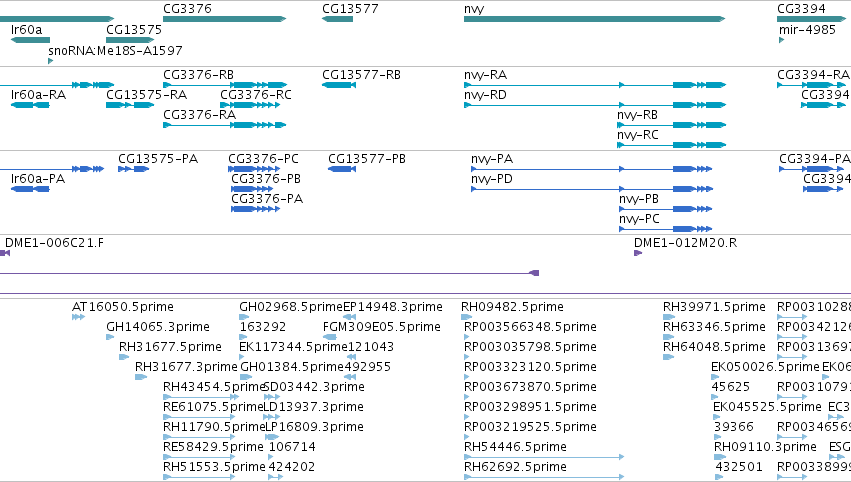Select EST SD03442.3prime
851x482 pixels.
click(x=272, y=397)
